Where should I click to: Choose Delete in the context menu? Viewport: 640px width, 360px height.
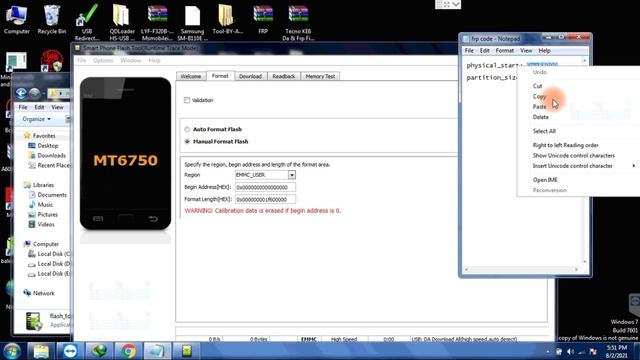click(x=540, y=117)
